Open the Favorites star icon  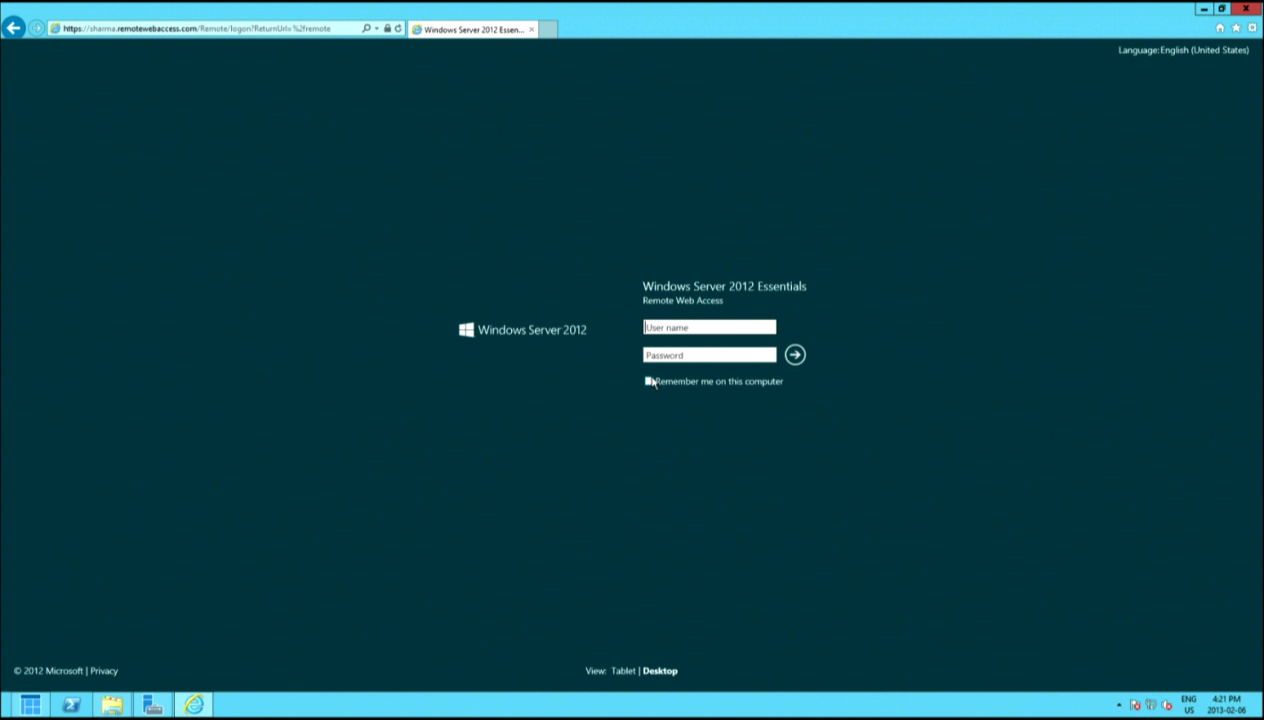(1236, 28)
